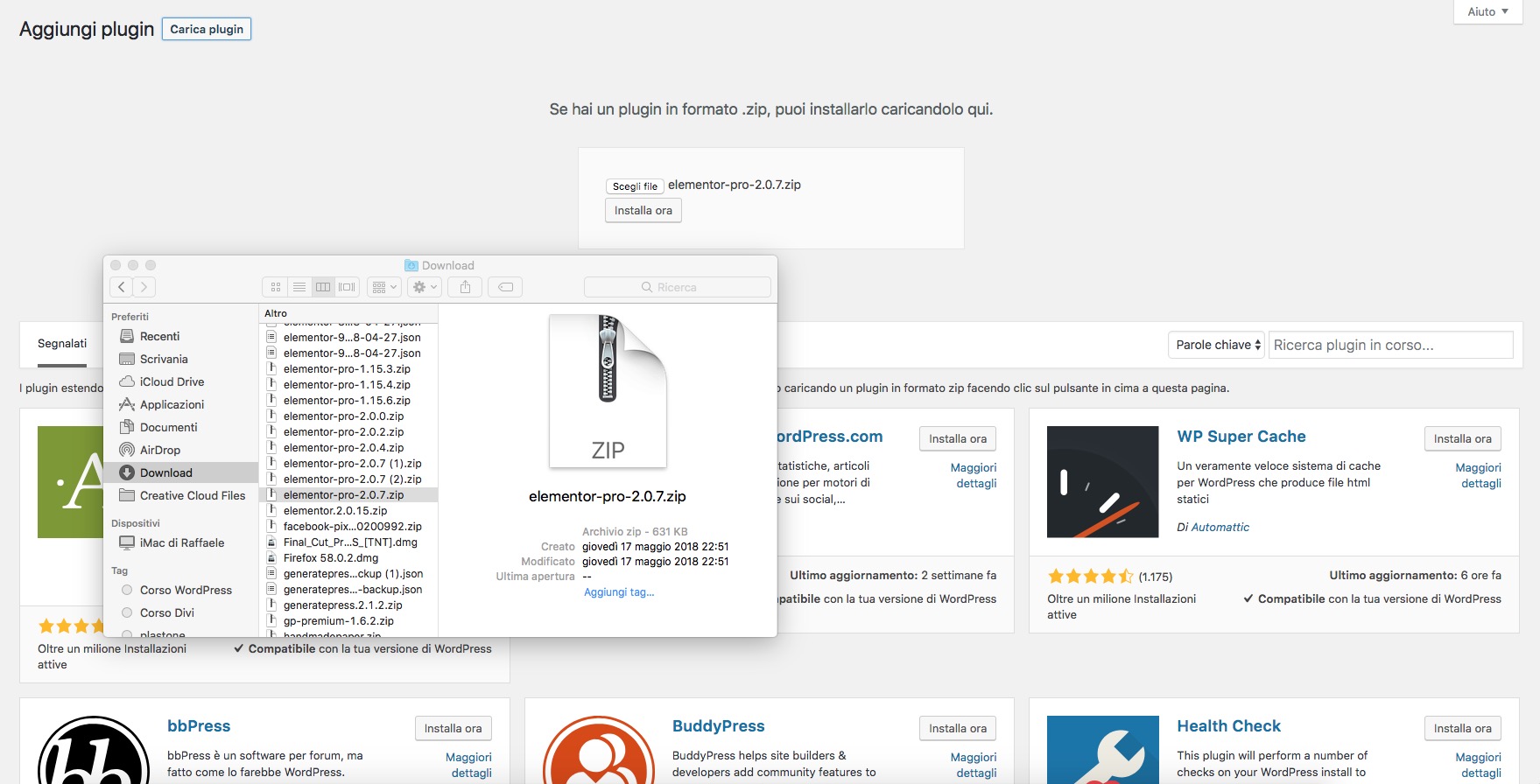Switch to Segnalati tab
This screenshot has width=1540, height=784.
(62, 344)
